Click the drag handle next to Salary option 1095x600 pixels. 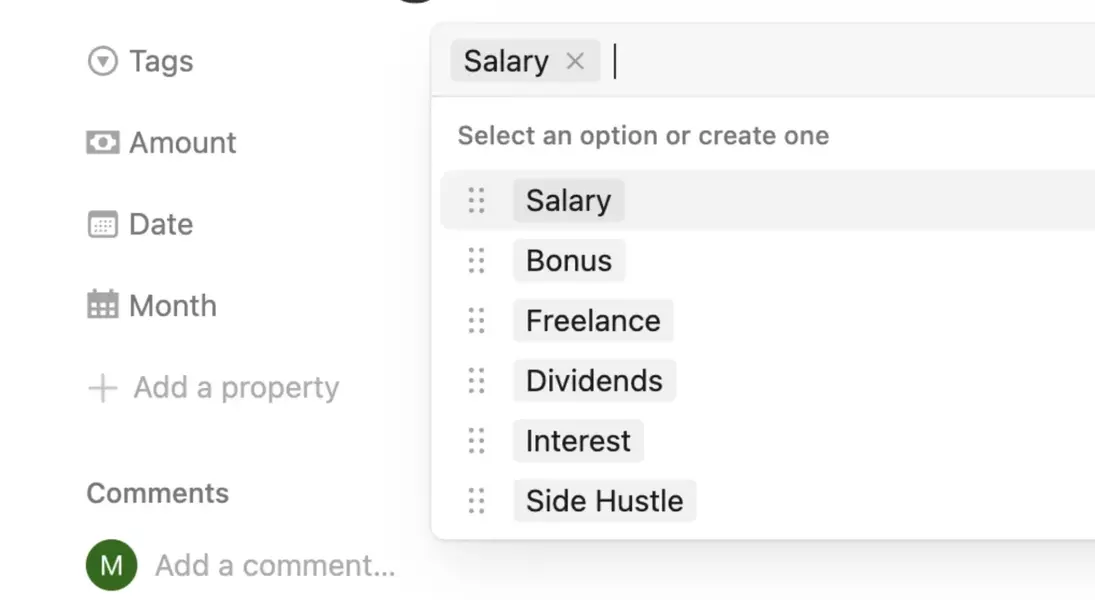(476, 200)
